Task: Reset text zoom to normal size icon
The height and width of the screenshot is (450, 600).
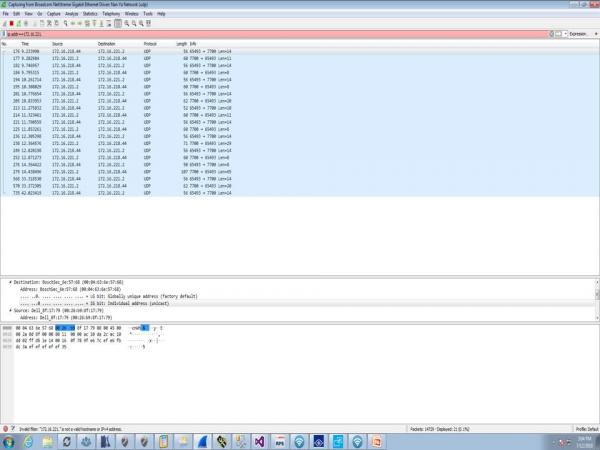Action: (141, 23)
